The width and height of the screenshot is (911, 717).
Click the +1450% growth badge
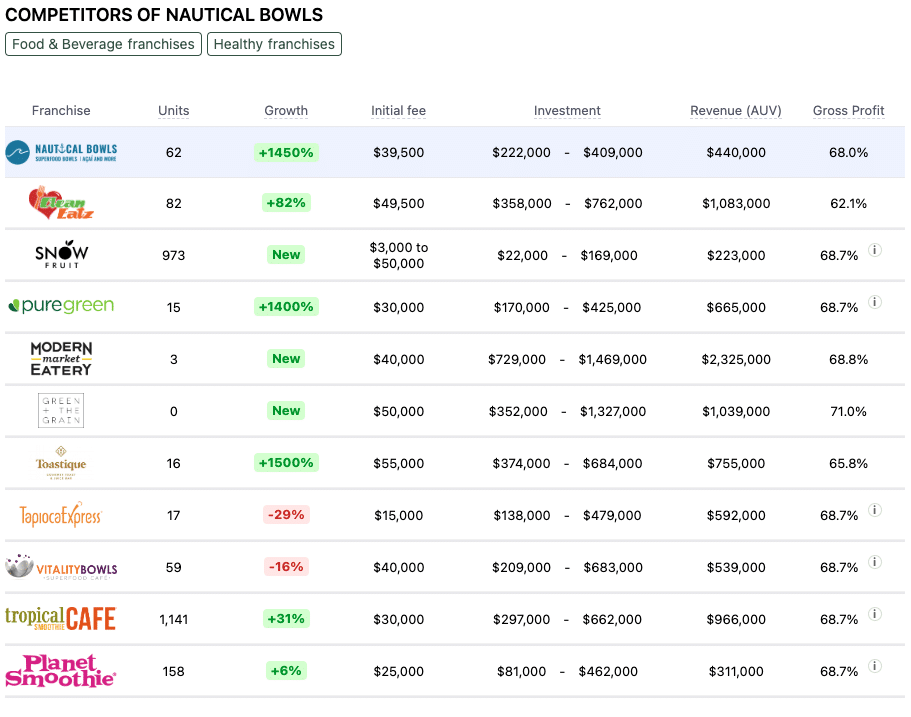click(286, 152)
